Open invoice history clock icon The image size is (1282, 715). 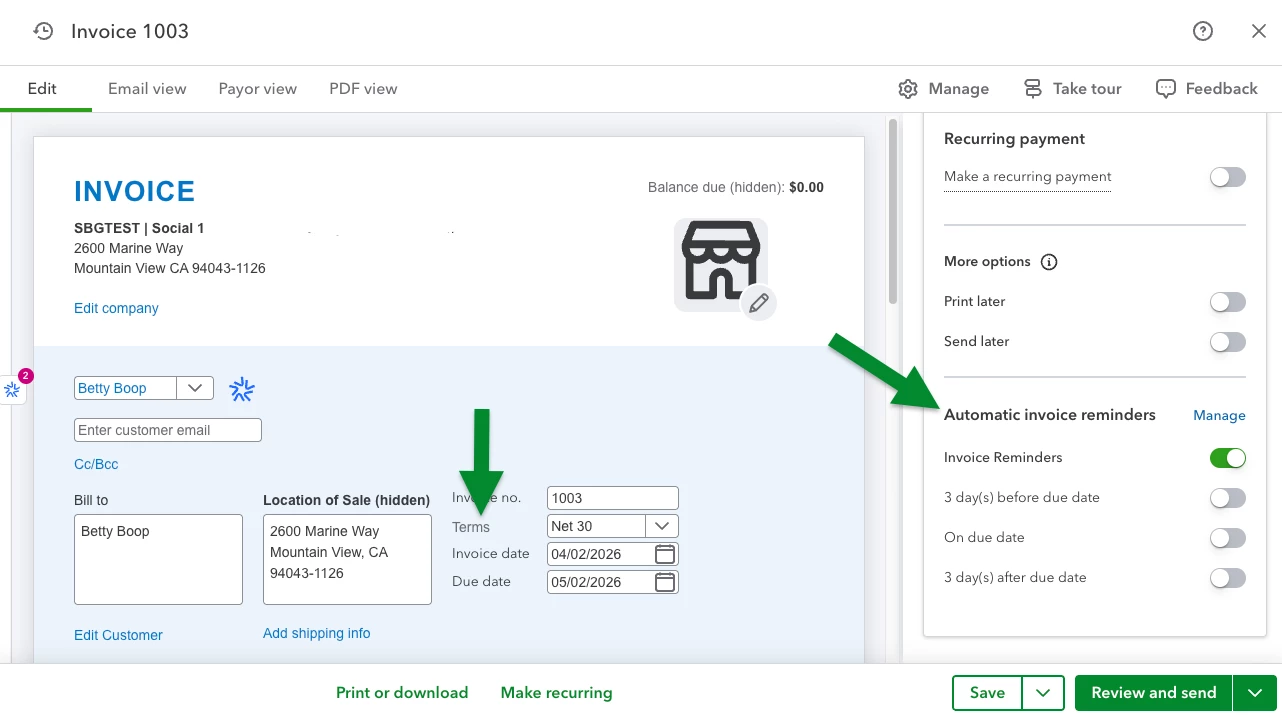click(43, 31)
